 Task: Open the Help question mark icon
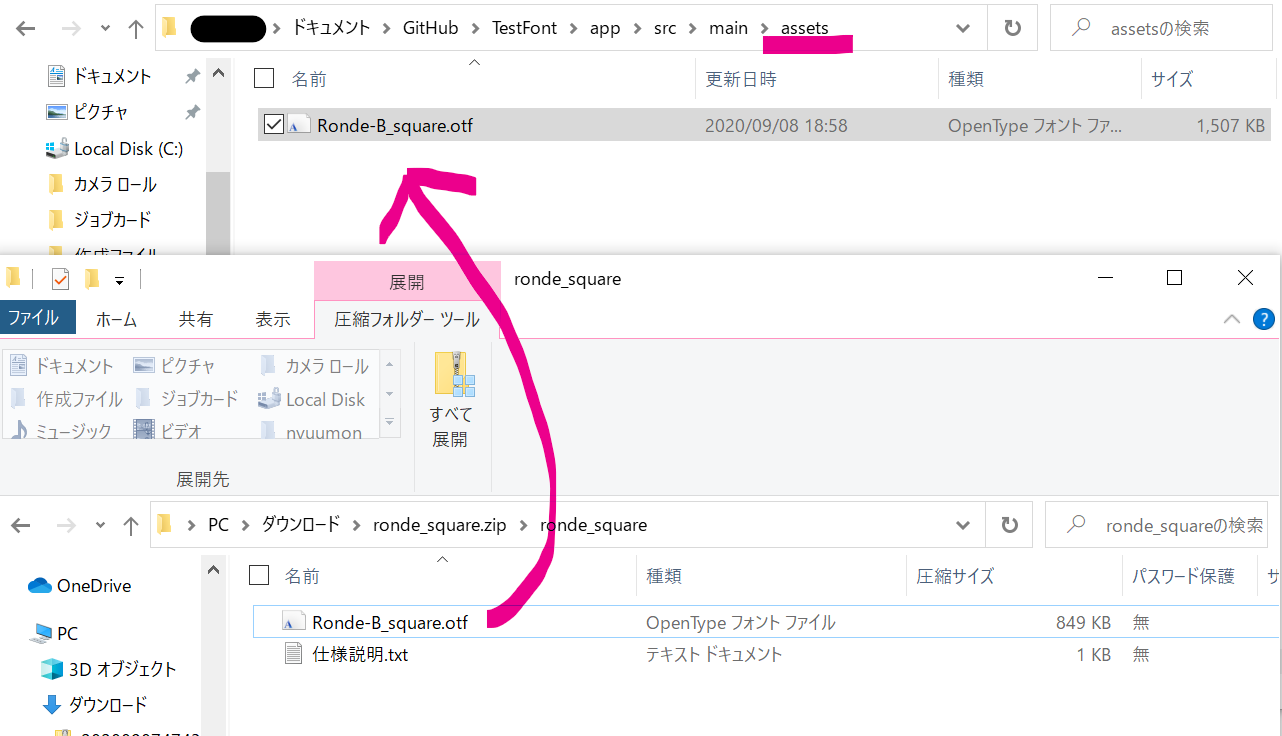click(1263, 320)
